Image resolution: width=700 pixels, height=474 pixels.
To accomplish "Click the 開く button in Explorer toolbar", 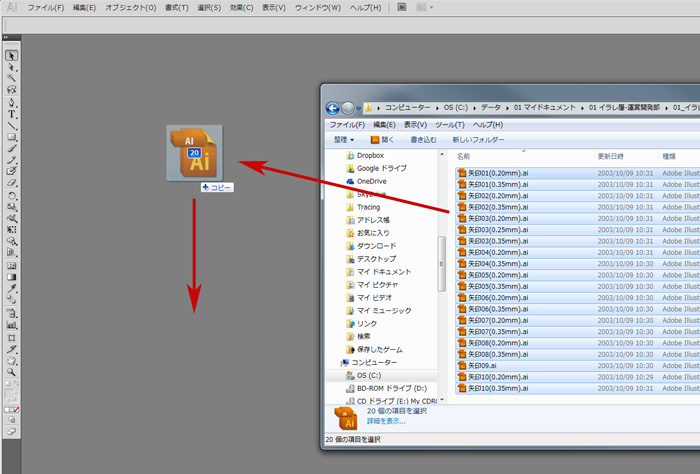I will click(382, 140).
